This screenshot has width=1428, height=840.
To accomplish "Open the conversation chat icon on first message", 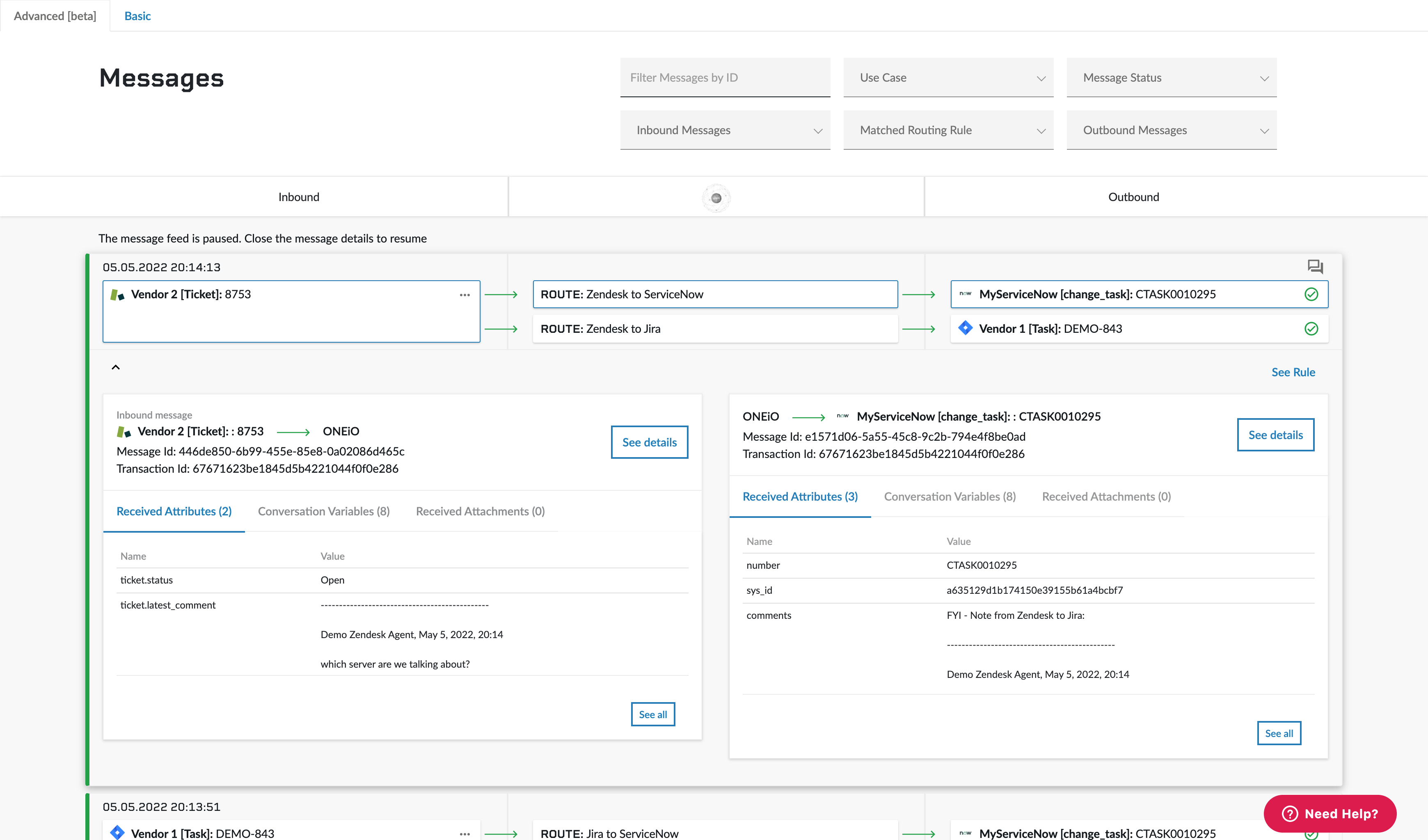I will [1315, 266].
